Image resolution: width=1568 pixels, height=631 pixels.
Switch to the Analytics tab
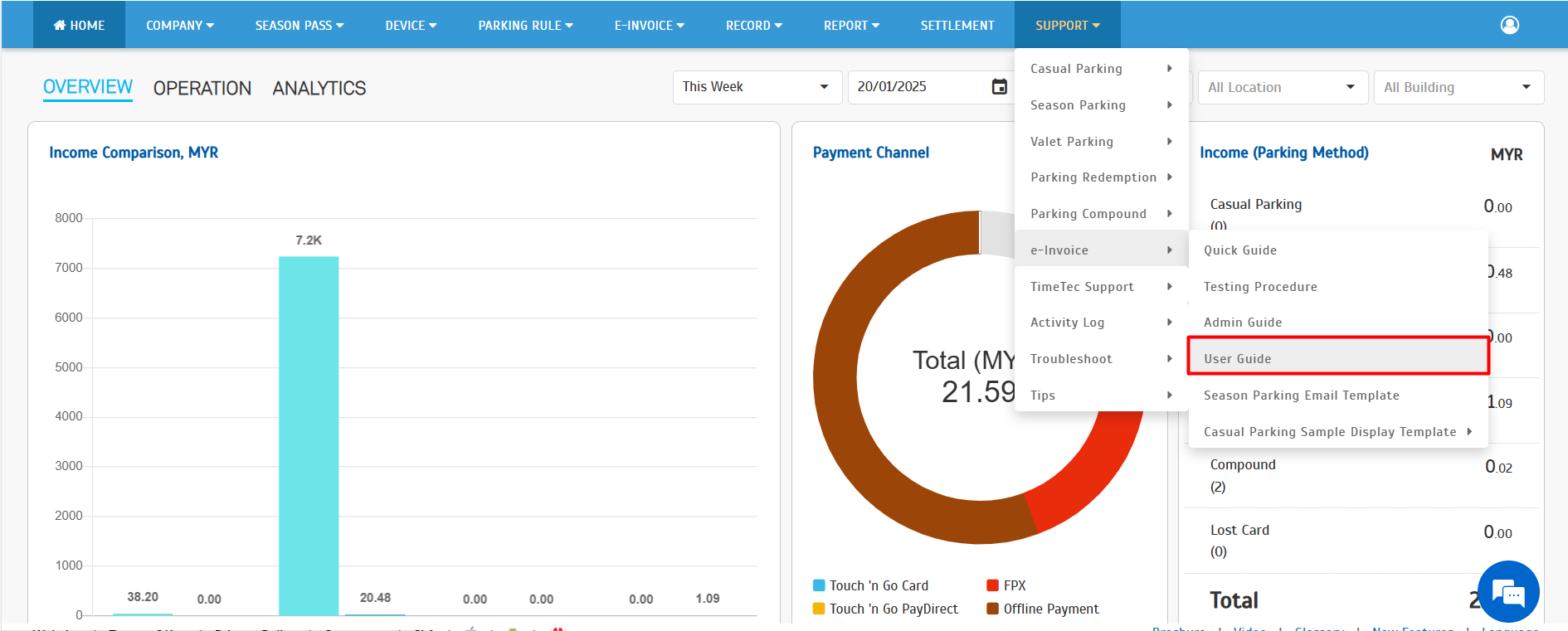tap(319, 88)
